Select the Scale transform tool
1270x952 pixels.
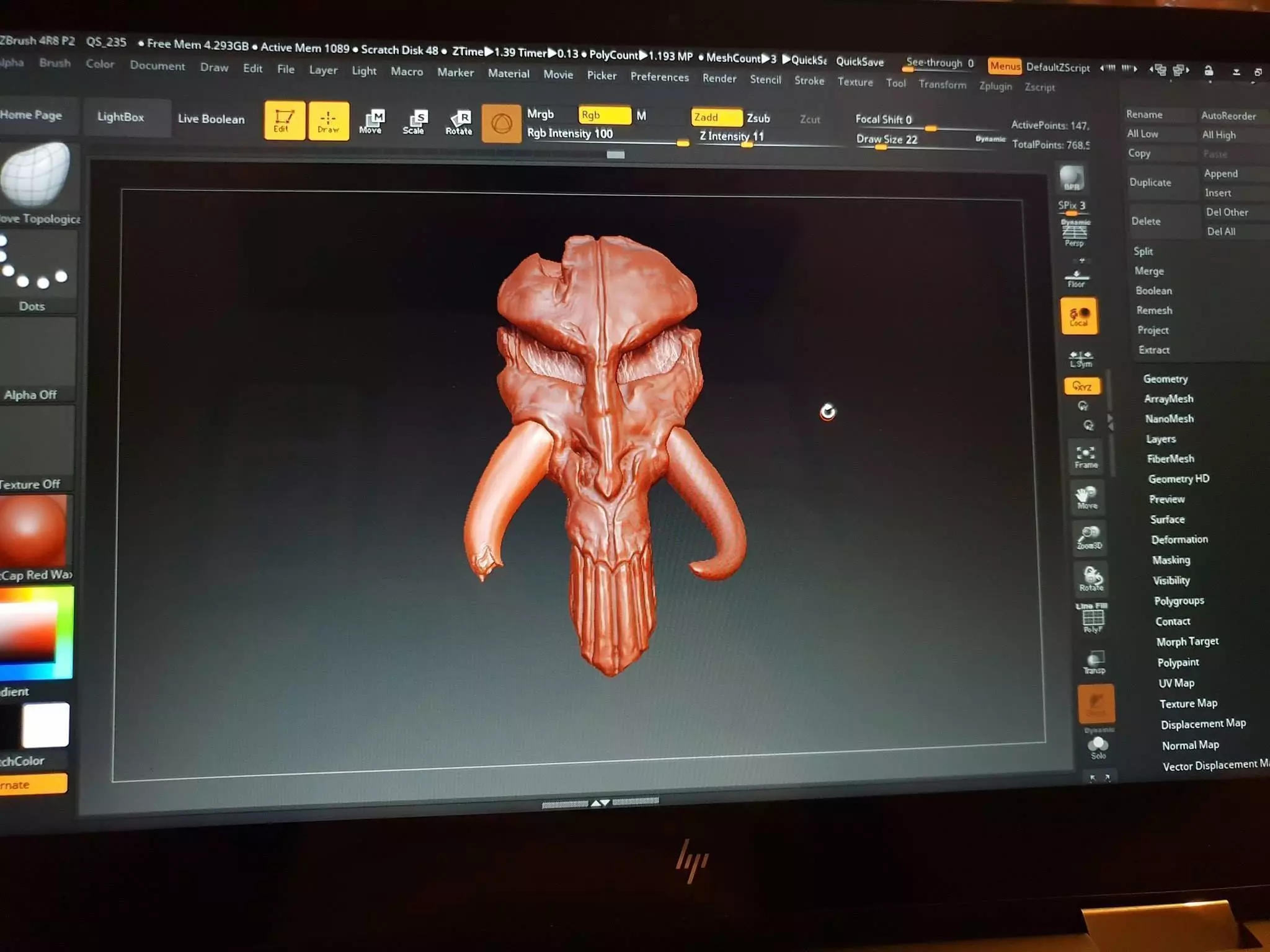click(414, 123)
